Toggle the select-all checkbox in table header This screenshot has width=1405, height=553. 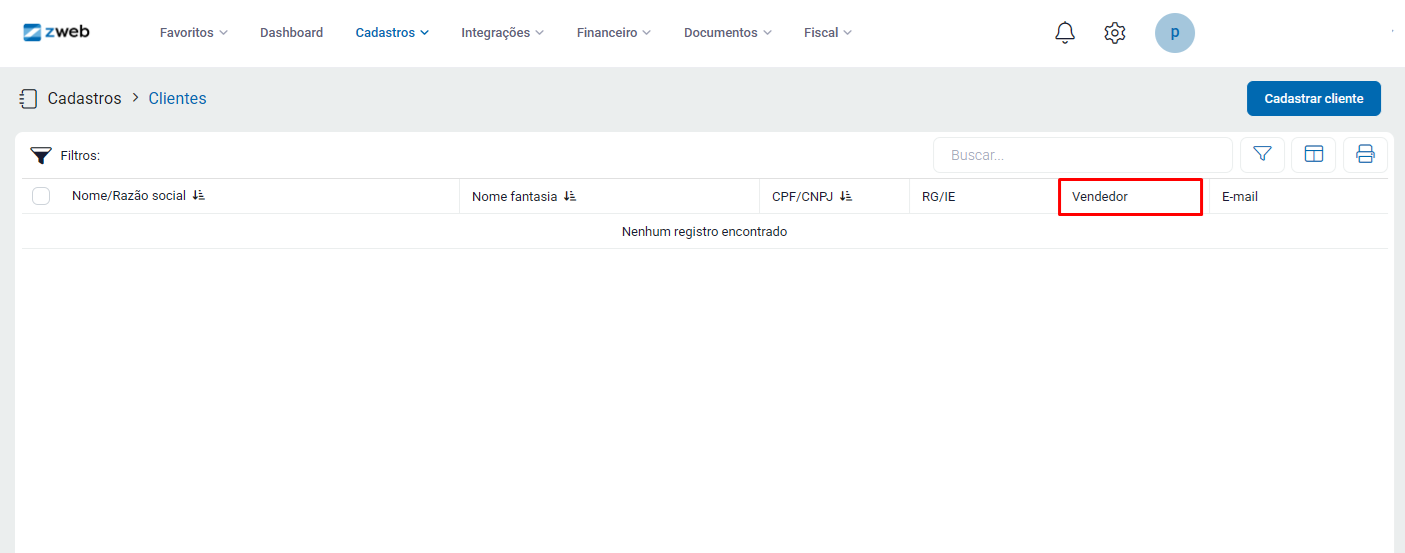pos(41,196)
